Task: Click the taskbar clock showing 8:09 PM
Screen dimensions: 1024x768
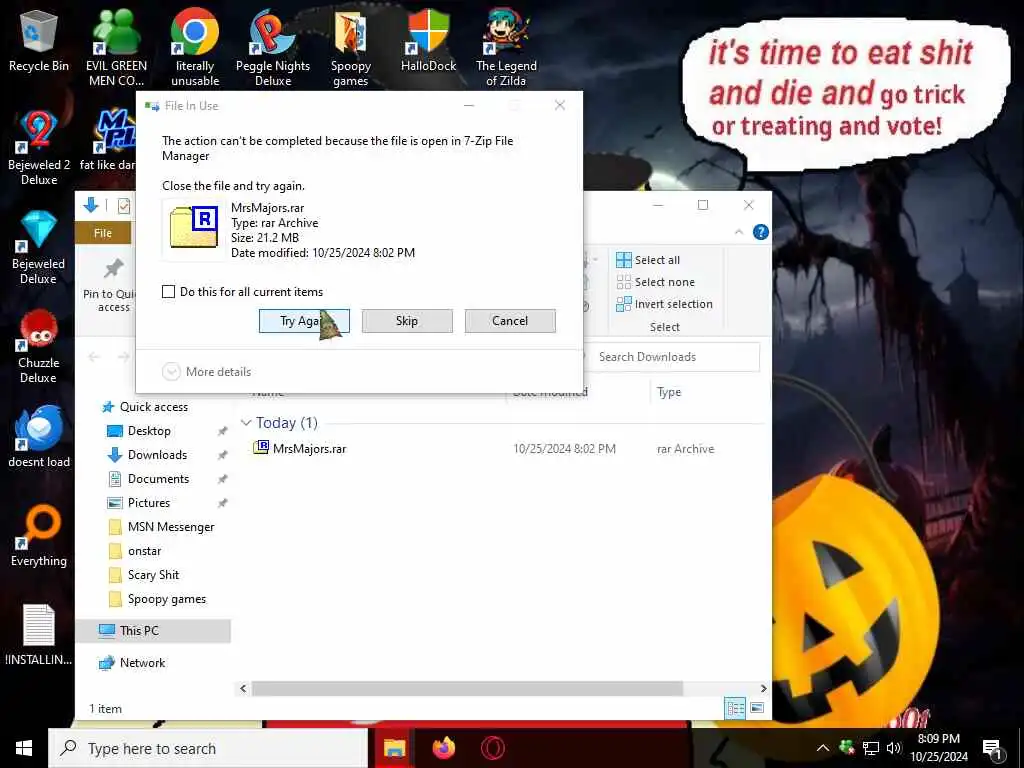Action: [x=939, y=748]
